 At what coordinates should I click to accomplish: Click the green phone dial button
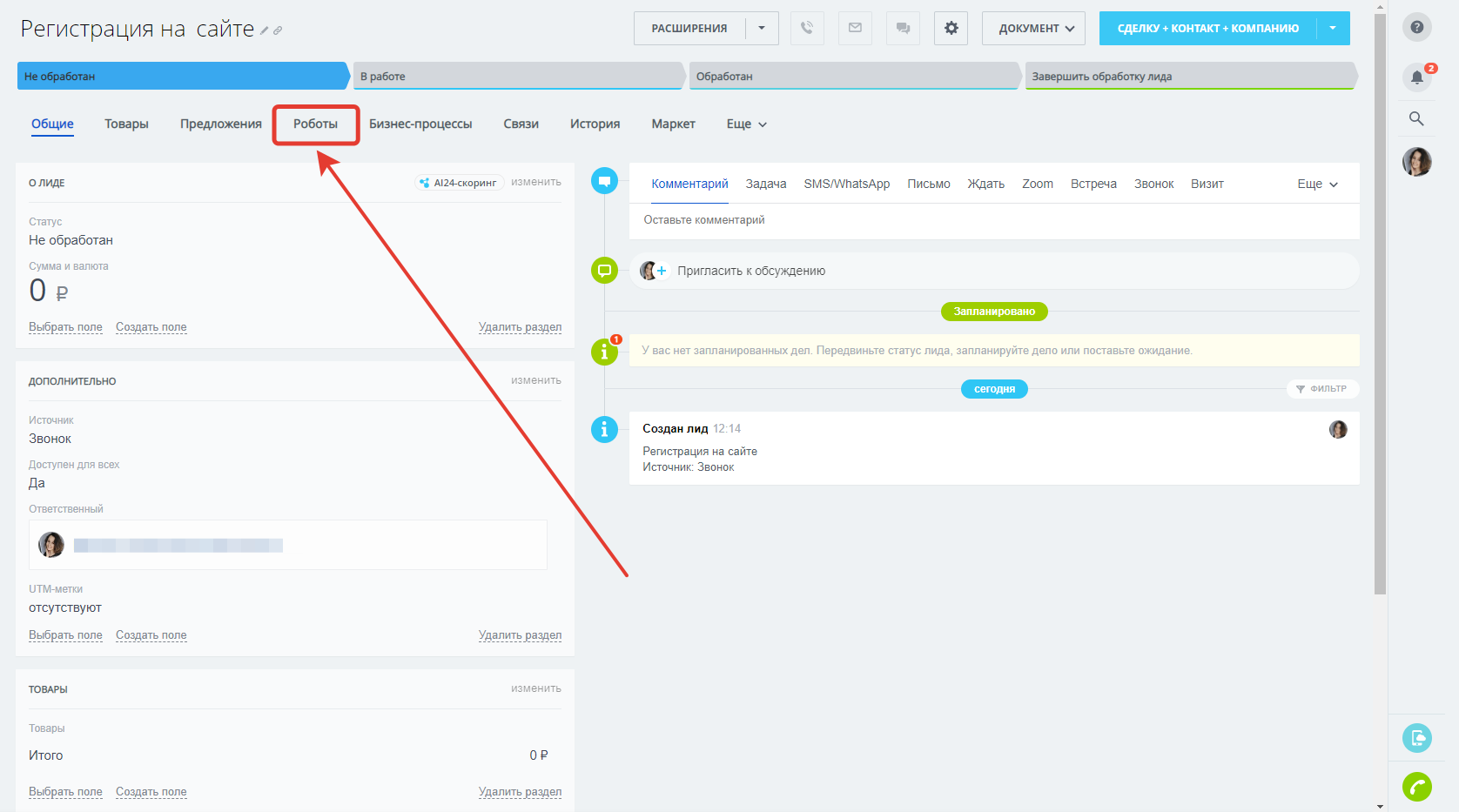1416,787
